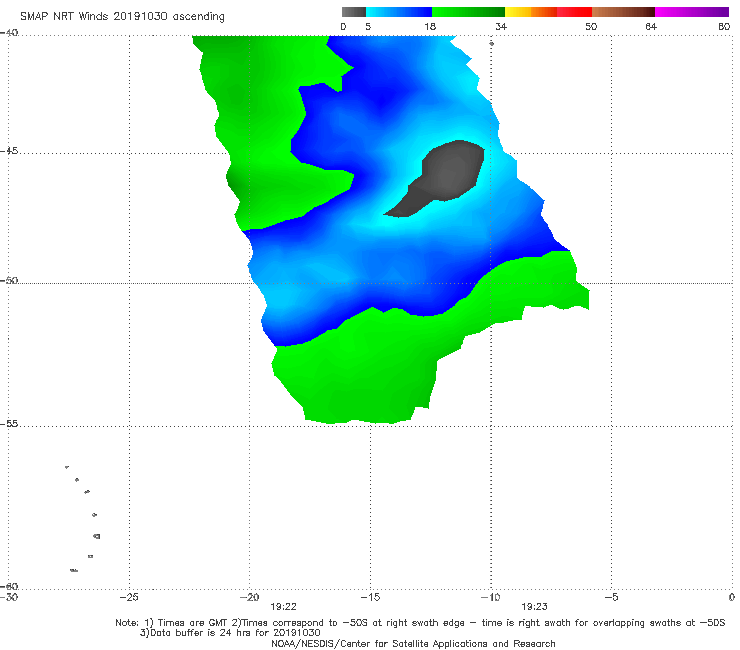The image size is (740, 650).
Task: Click the latitude label '-45' on left axis
Action: 9,151
